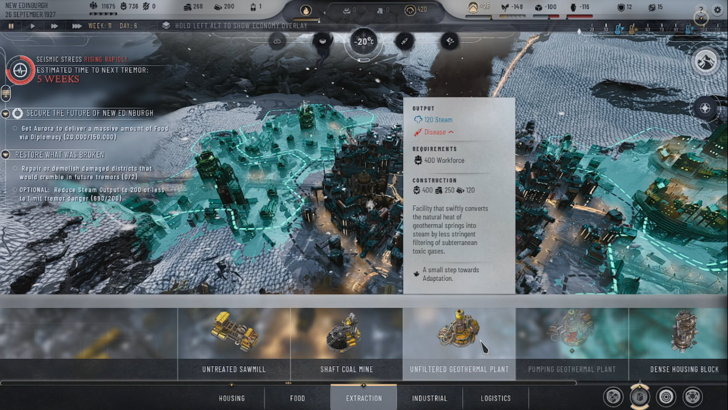Click the highlighted buildings mode button
This screenshot has width=728, height=410.
tap(639, 396)
